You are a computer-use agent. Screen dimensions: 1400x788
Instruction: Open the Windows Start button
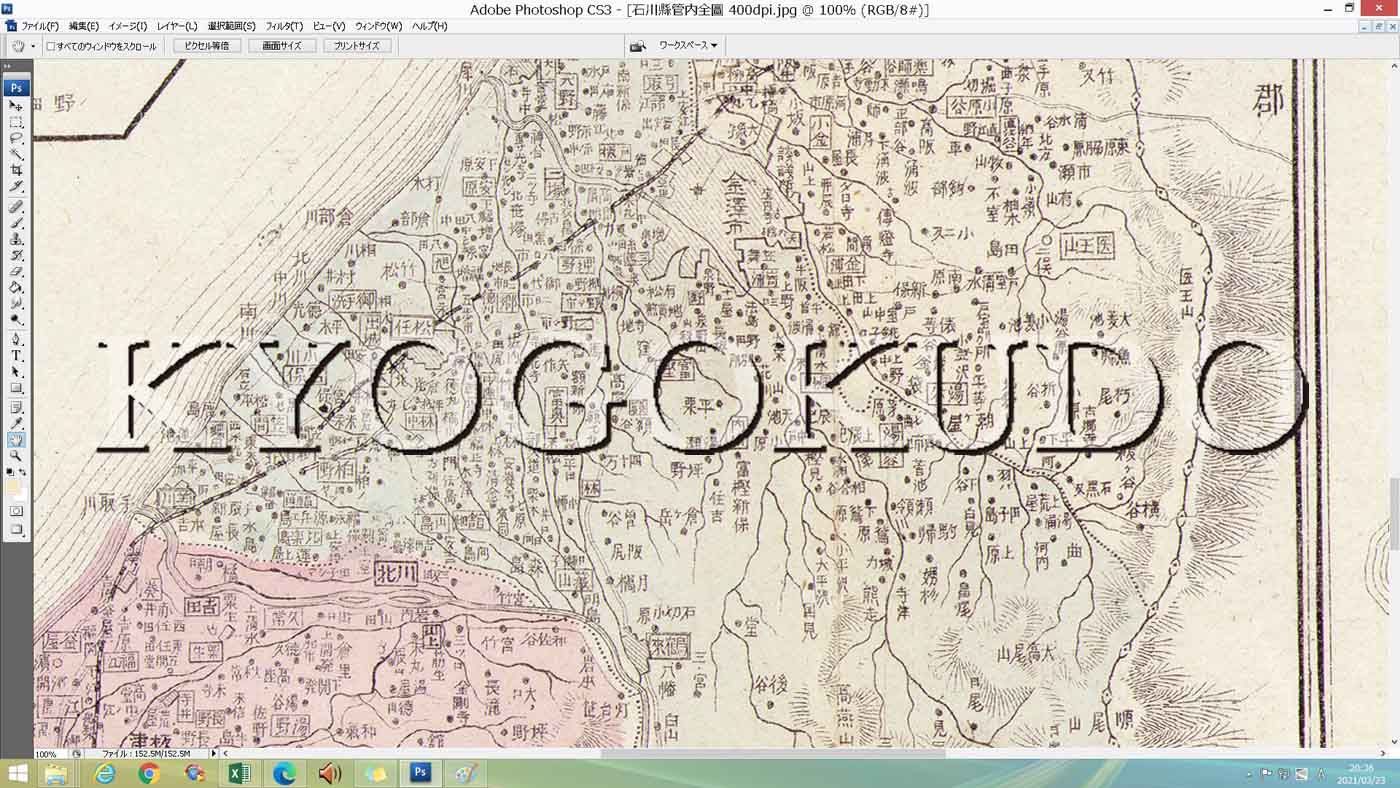tap(17, 774)
